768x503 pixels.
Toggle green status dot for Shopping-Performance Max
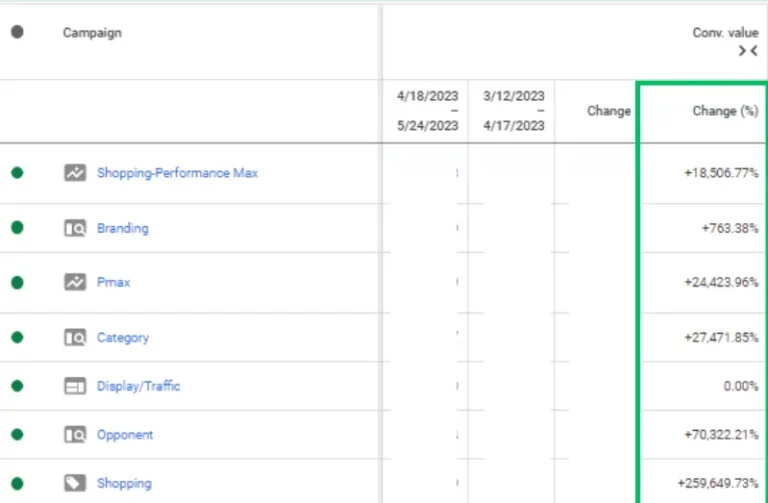pos(17,173)
